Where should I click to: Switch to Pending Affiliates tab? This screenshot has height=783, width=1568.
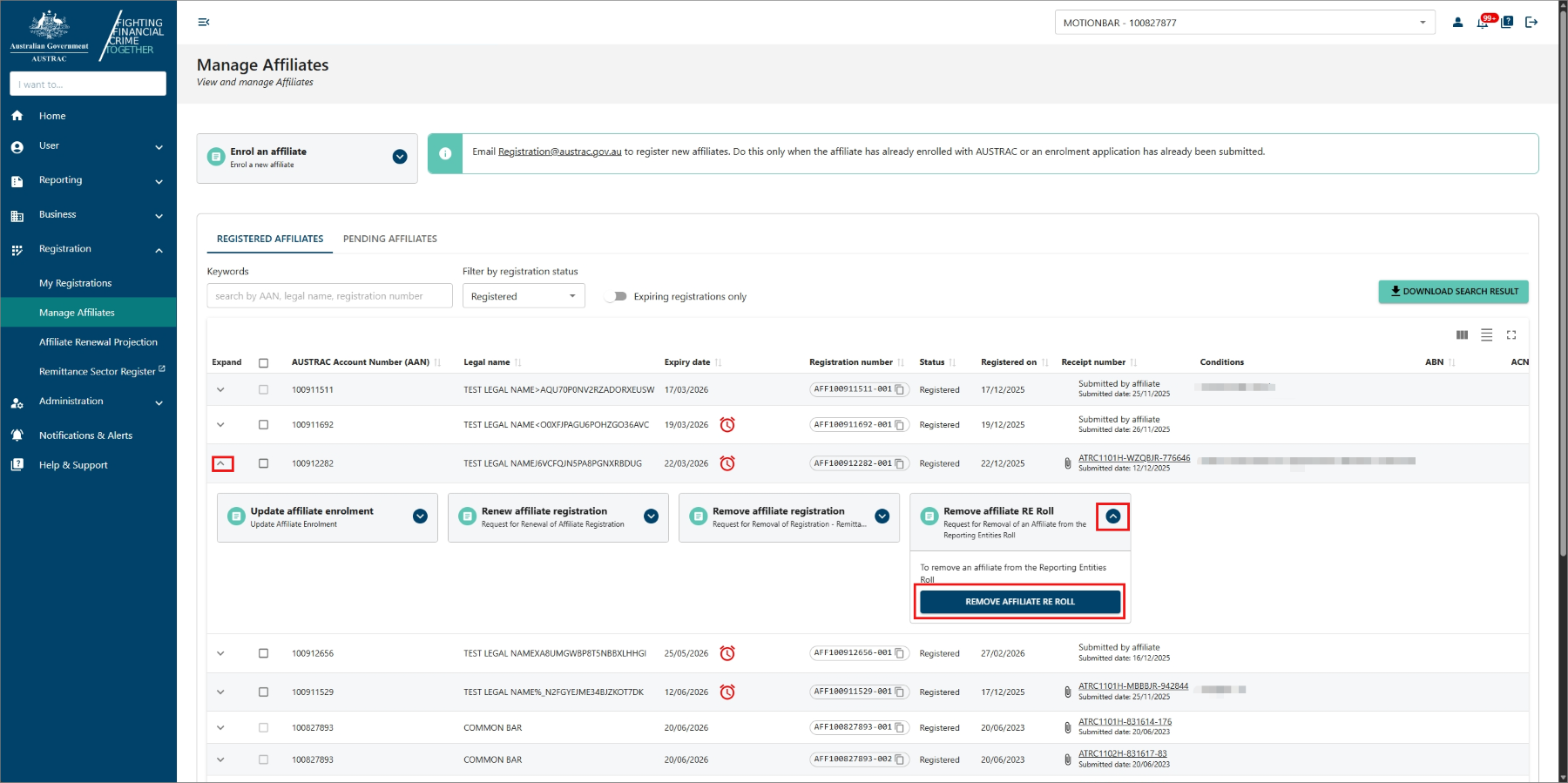(x=389, y=239)
